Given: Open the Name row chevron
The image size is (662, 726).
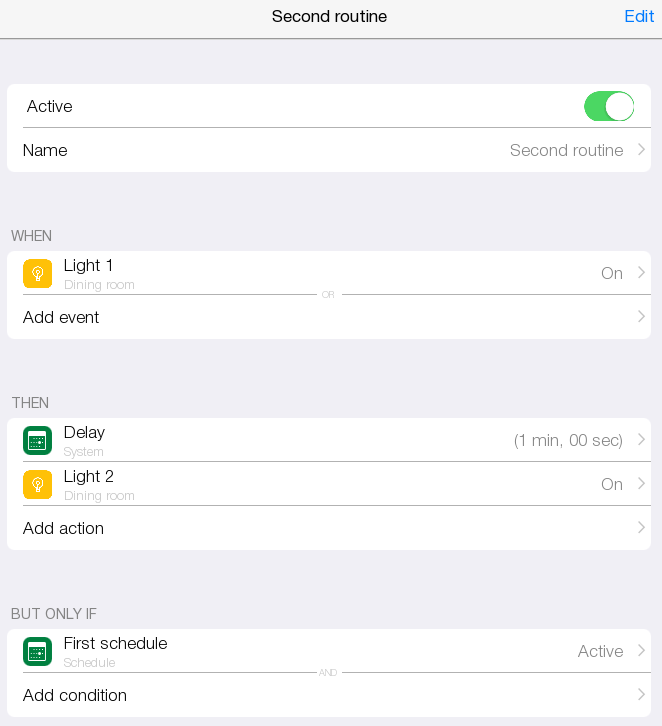Looking at the screenshot, I should coord(641,150).
